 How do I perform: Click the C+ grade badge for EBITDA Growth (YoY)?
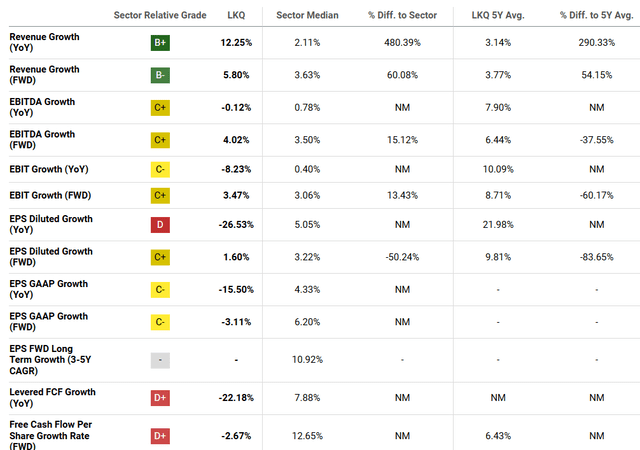[160, 108]
